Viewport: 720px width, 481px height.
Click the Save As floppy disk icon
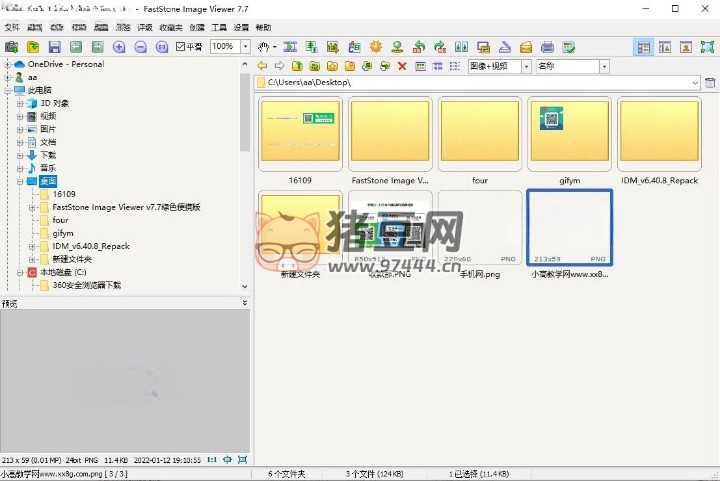pos(54,47)
